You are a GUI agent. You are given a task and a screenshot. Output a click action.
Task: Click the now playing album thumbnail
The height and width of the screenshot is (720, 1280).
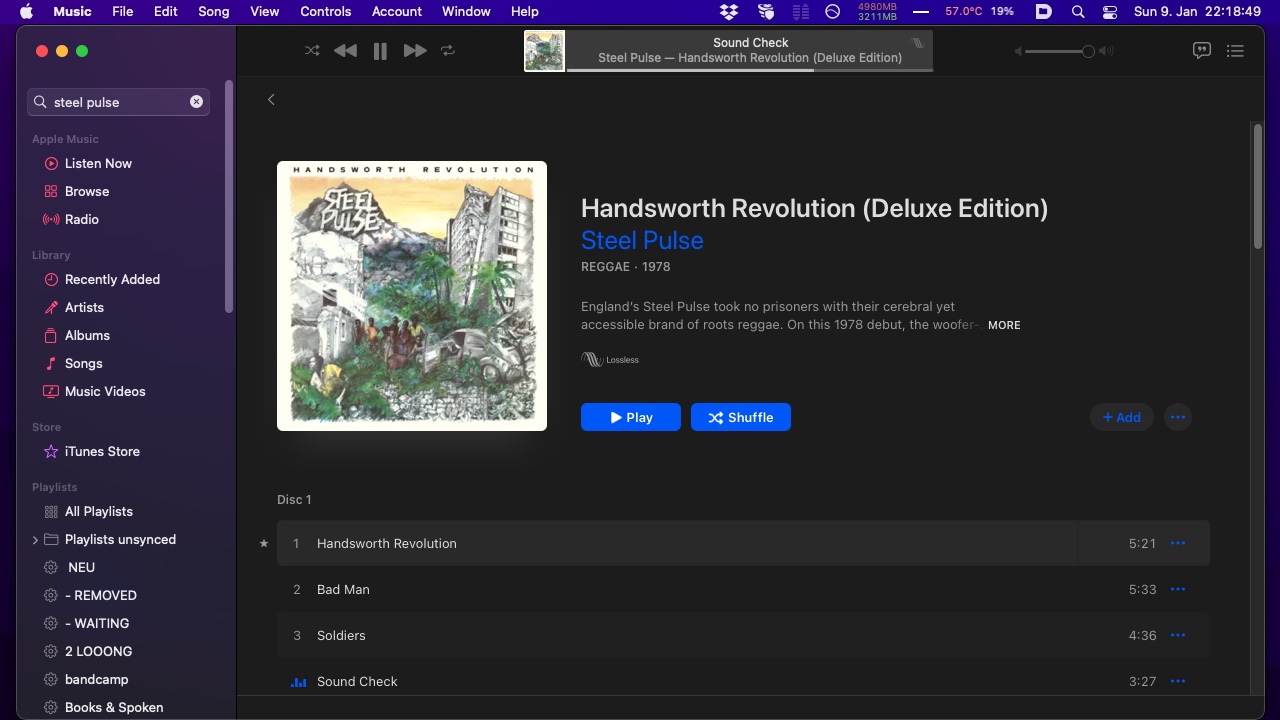point(544,50)
